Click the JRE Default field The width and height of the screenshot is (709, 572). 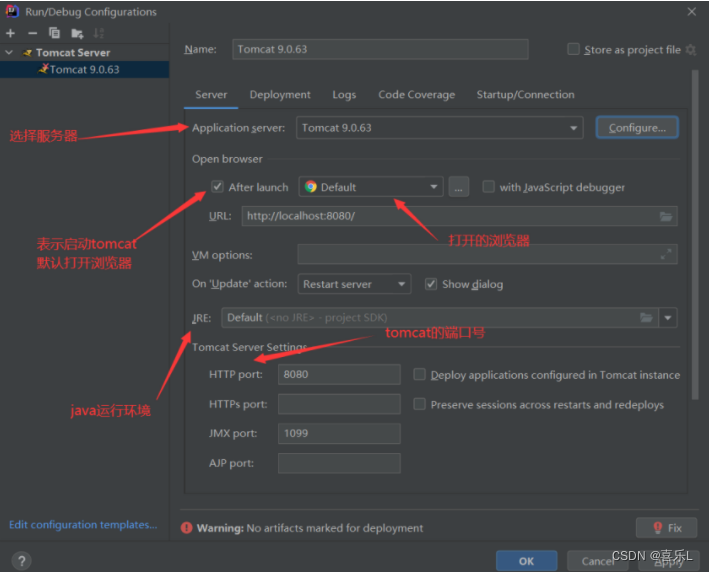click(440, 318)
